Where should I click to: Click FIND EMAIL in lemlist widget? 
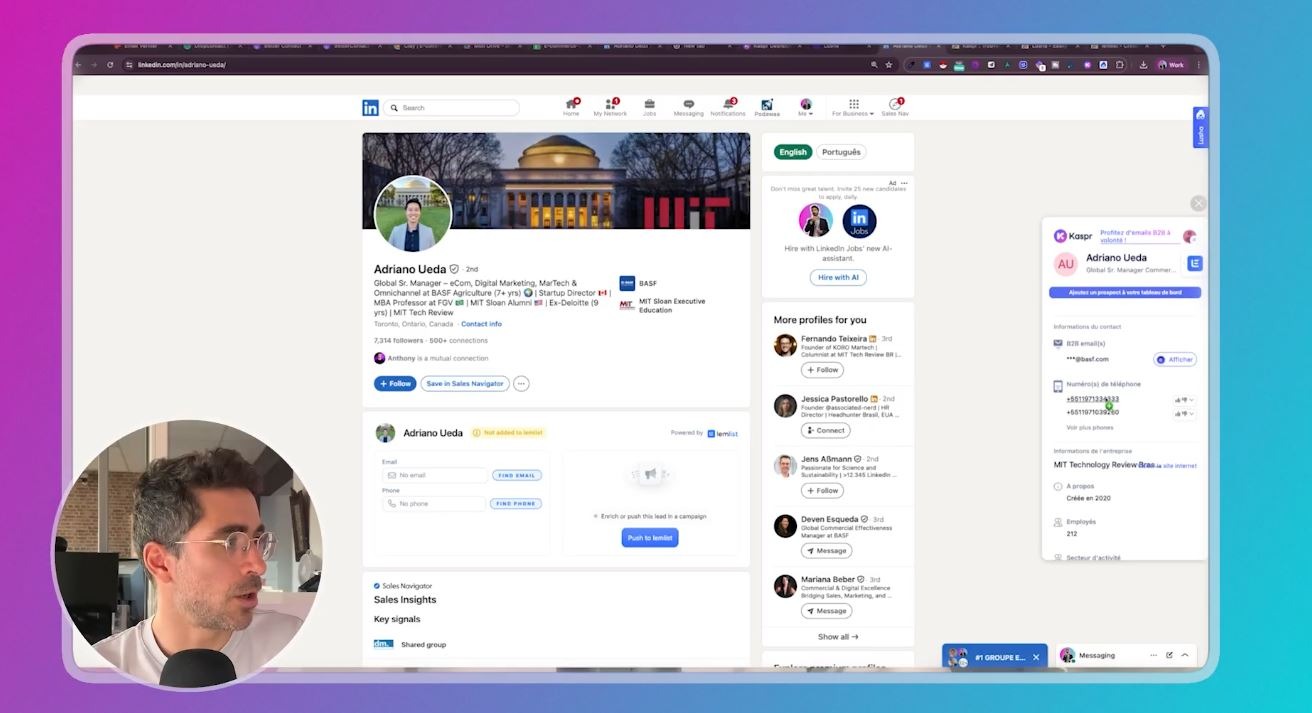[x=517, y=475]
